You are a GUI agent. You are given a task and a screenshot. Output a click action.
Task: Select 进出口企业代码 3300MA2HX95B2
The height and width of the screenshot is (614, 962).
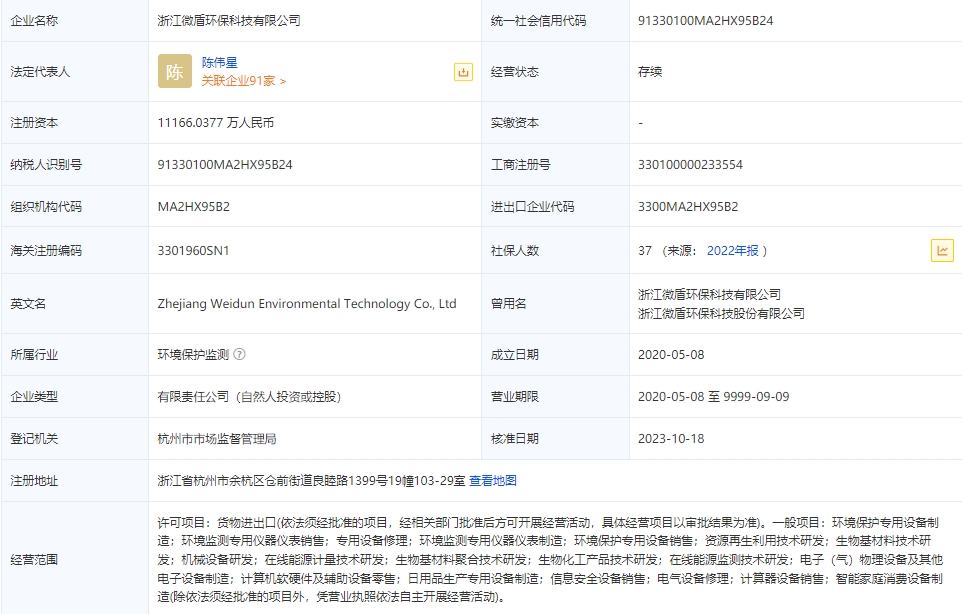point(687,207)
